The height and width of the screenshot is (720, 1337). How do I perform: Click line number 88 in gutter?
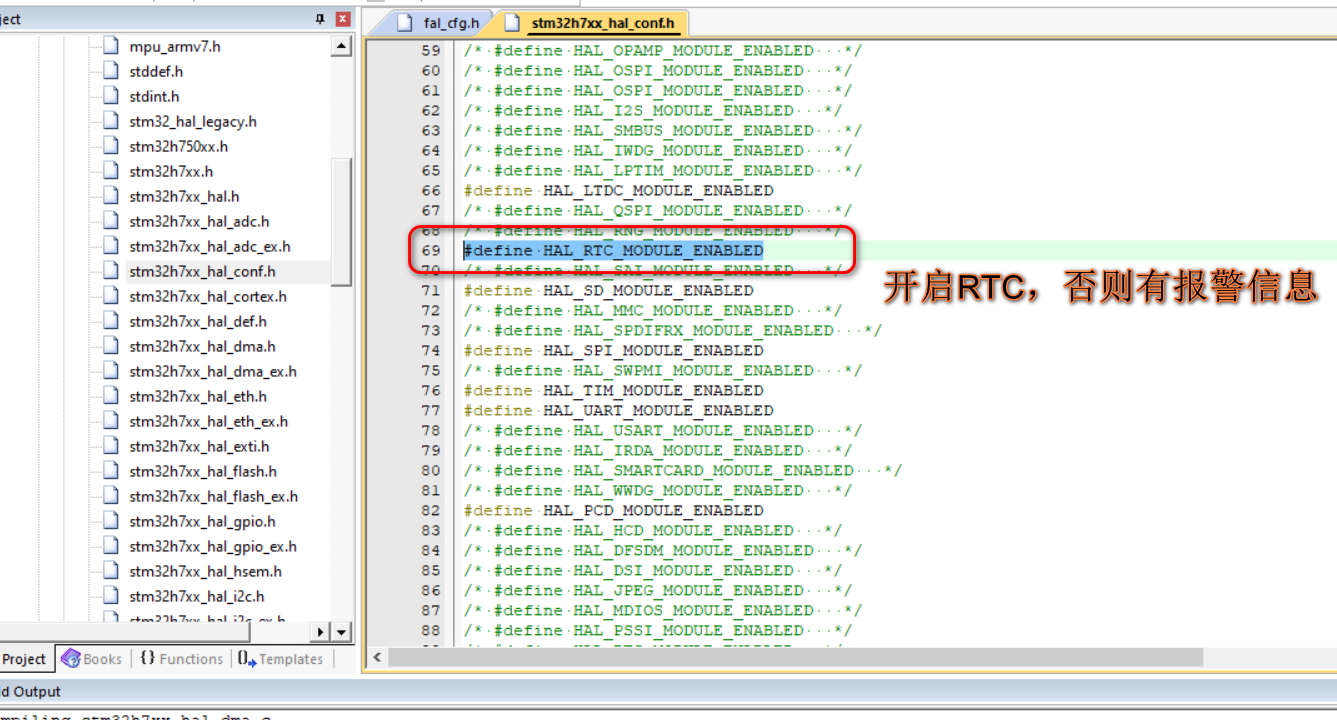coord(431,630)
